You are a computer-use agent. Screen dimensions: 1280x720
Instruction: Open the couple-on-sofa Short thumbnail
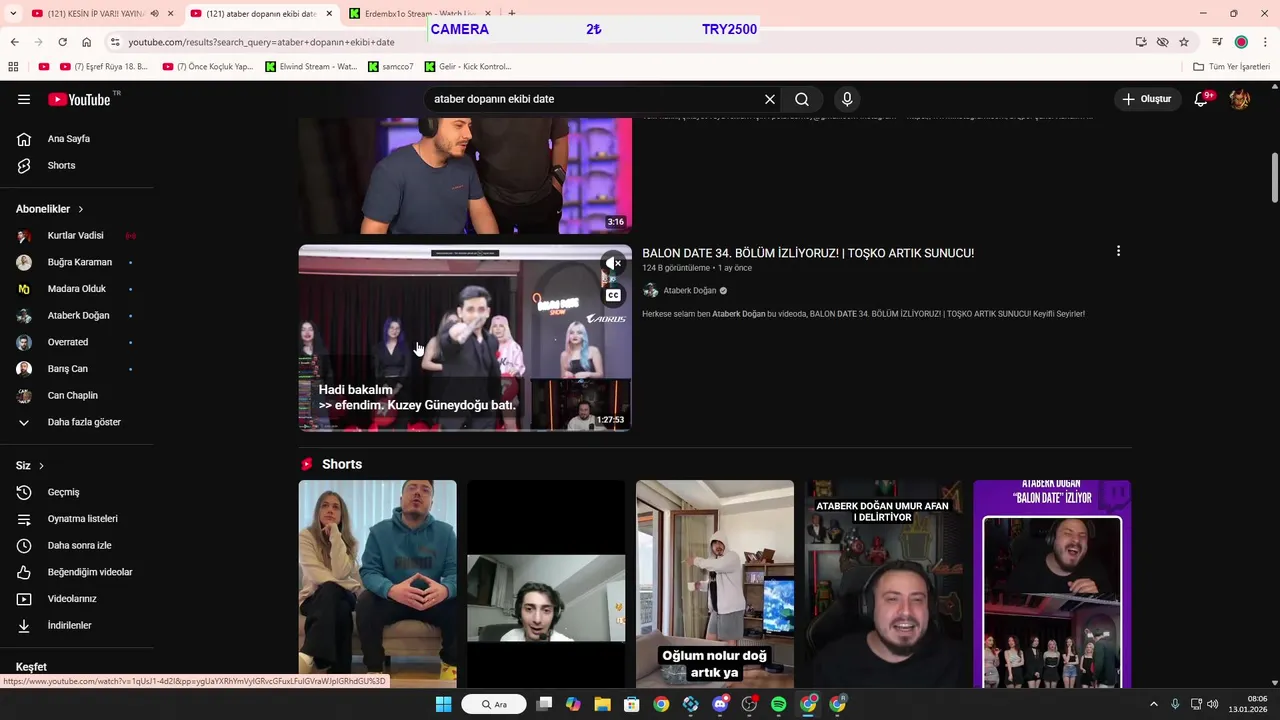coord(377,584)
